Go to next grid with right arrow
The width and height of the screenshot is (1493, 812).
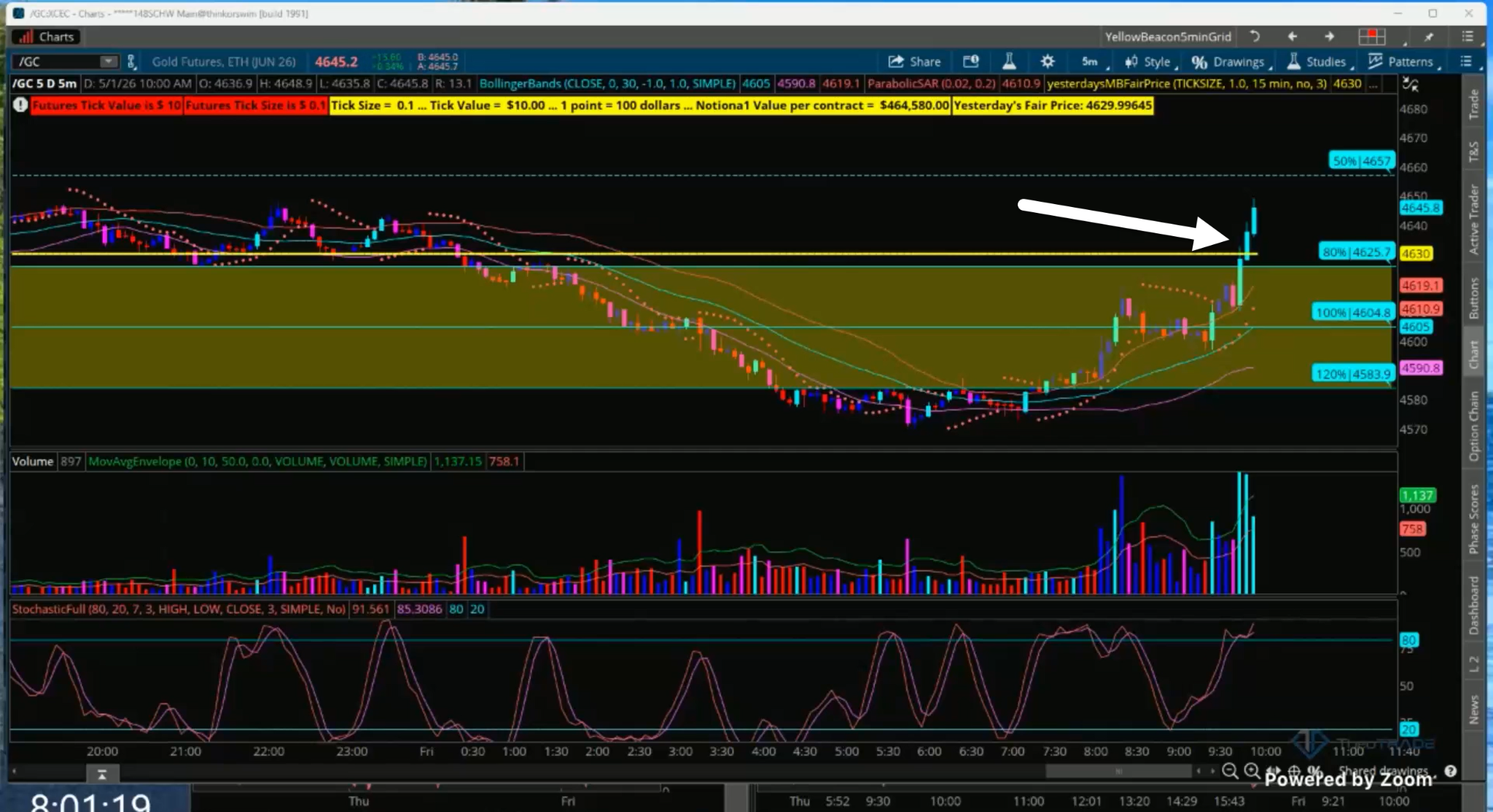[1329, 36]
